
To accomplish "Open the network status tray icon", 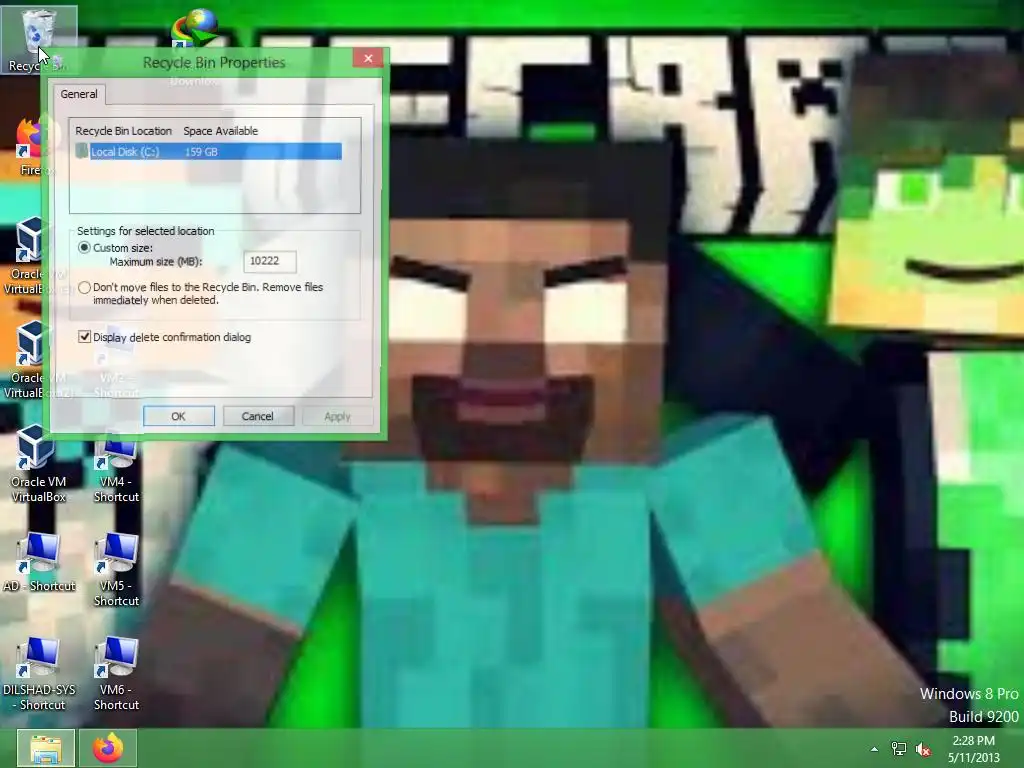I will tap(899, 749).
